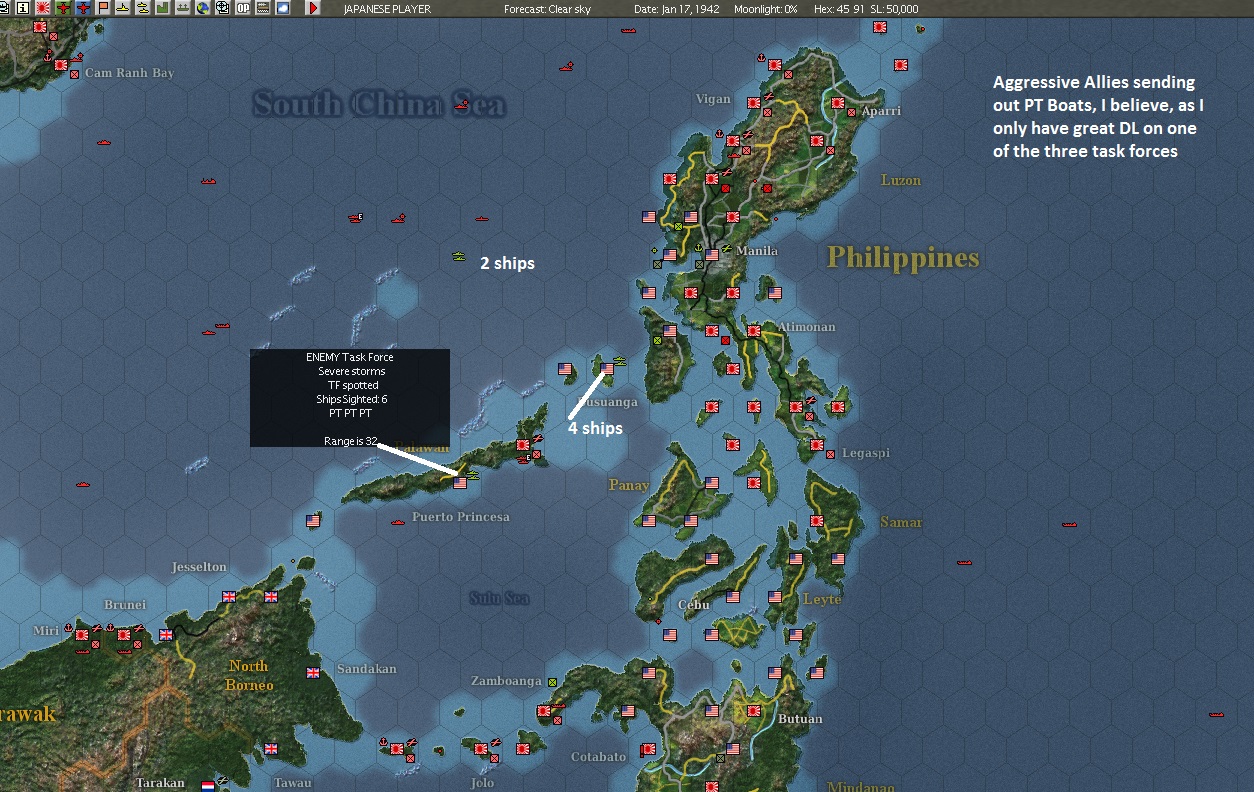Click the 'Hex: 45 91' status readout
The height and width of the screenshot is (792, 1254).
(x=839, y=9)
